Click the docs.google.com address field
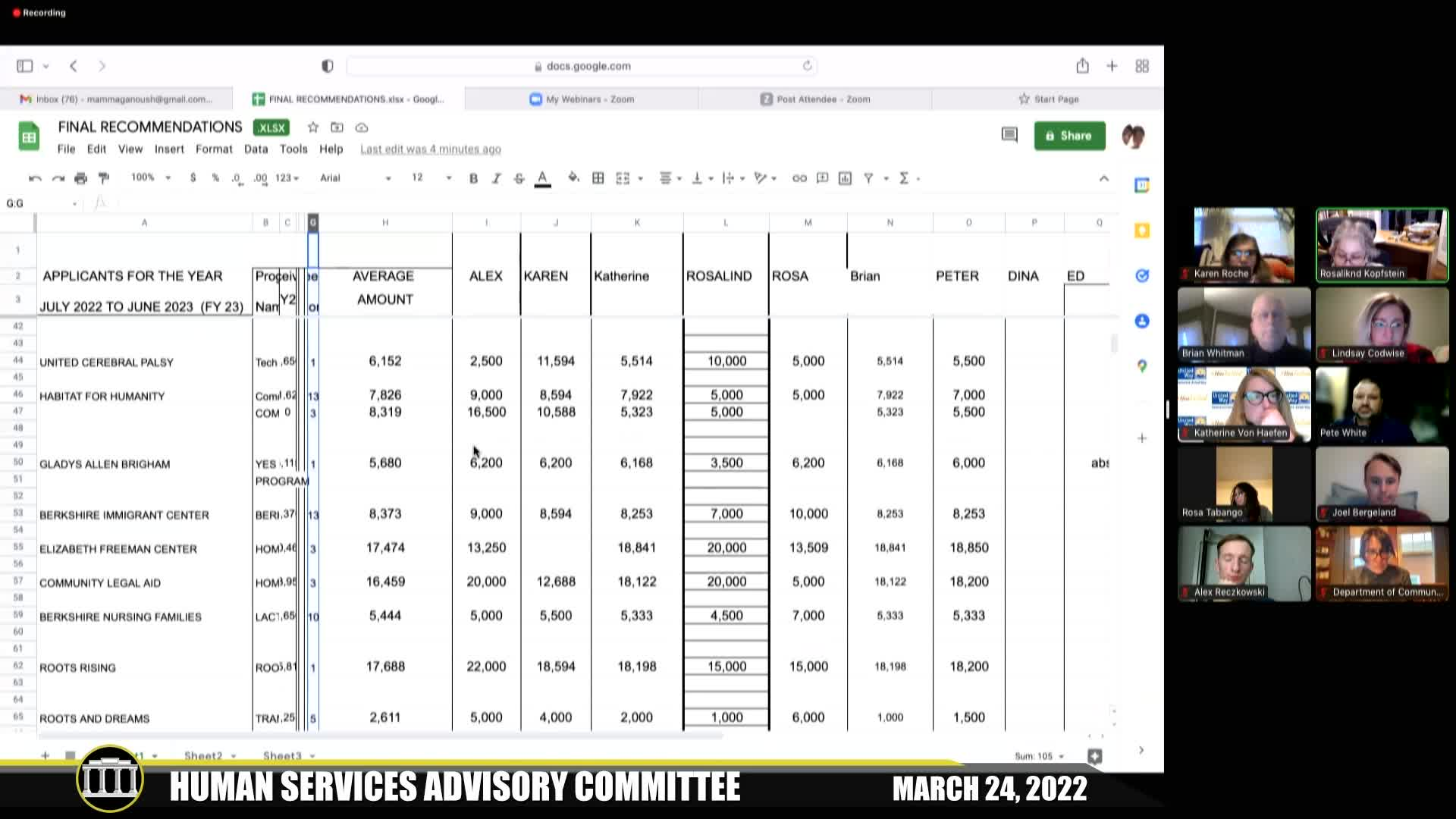This screenshot has height=819, width=1456. click(582, 66)
